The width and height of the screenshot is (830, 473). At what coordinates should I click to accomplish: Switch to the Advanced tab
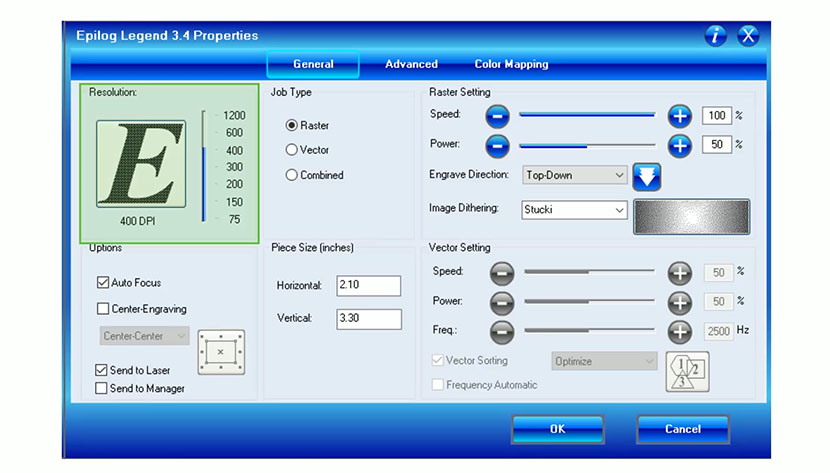411,64
